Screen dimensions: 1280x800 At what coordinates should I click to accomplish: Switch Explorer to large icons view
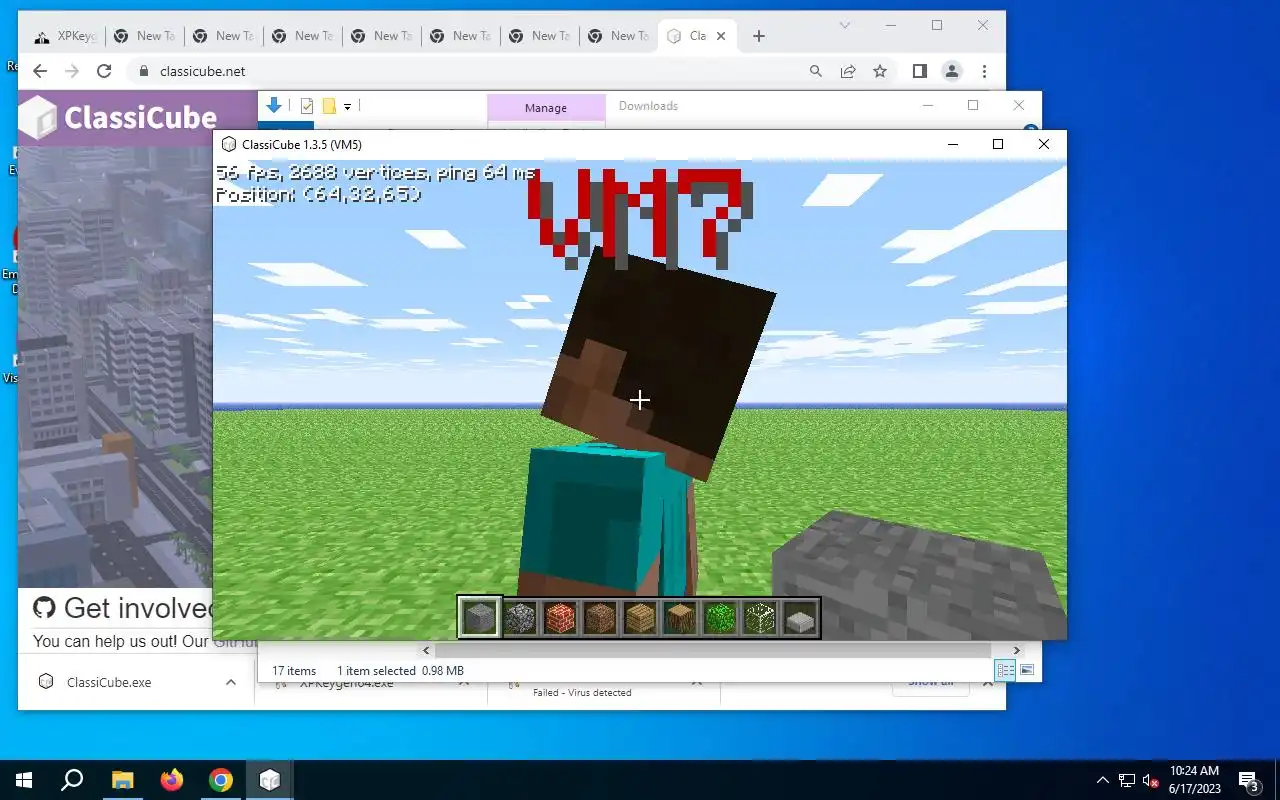tap(1026, 670)
